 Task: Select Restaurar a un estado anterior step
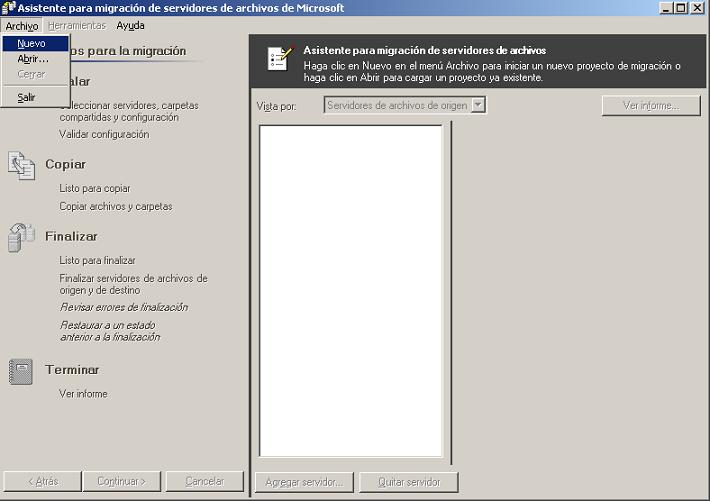tap(110, 331)
